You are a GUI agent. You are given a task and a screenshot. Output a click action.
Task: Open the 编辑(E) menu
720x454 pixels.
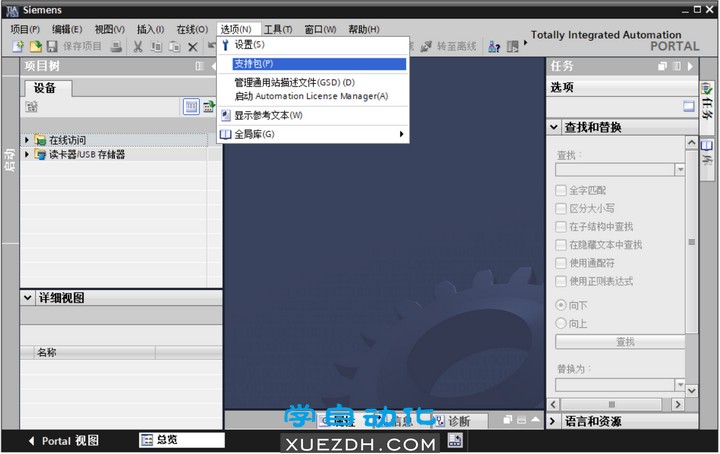point(67,29)
